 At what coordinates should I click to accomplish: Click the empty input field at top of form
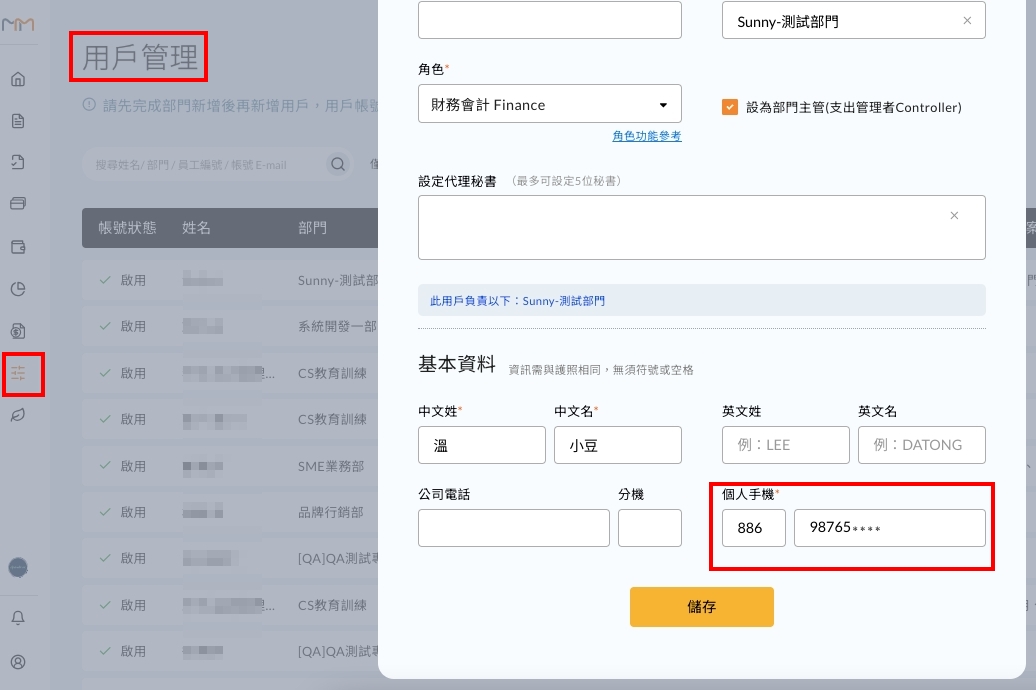550,20
